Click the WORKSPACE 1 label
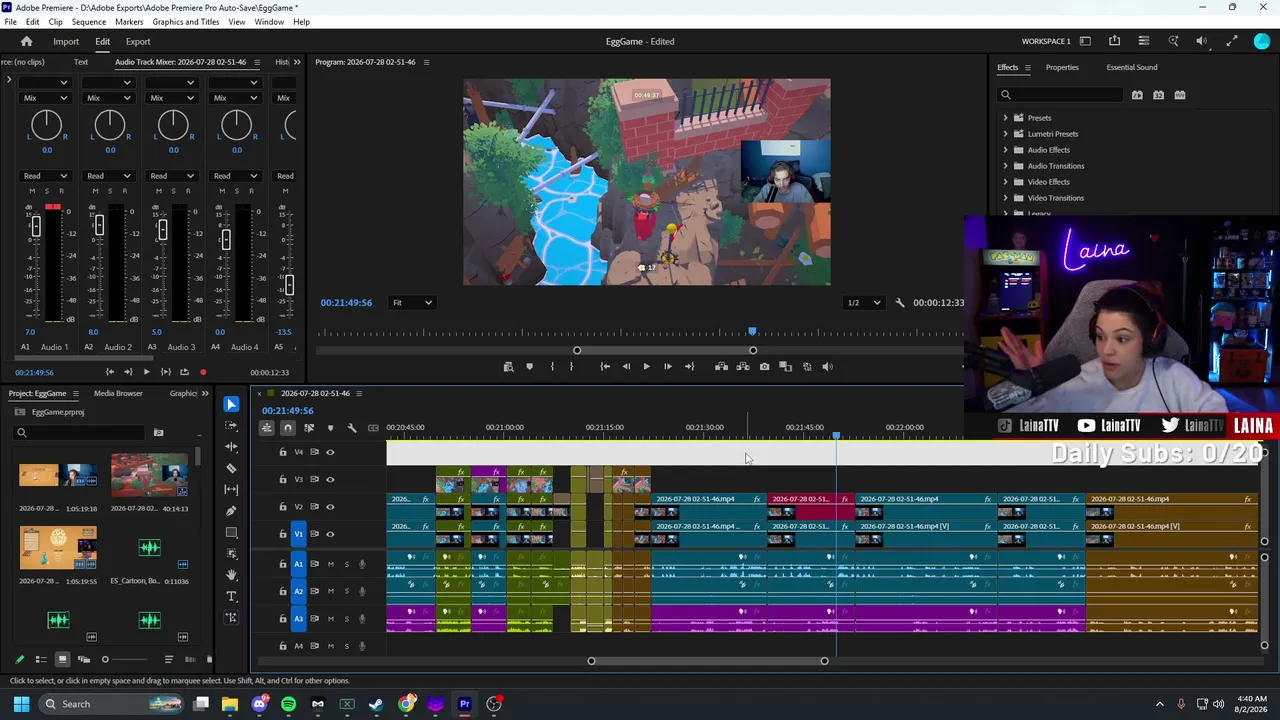The width and height of the screenshot is (1280, 720). [1046, 42]
